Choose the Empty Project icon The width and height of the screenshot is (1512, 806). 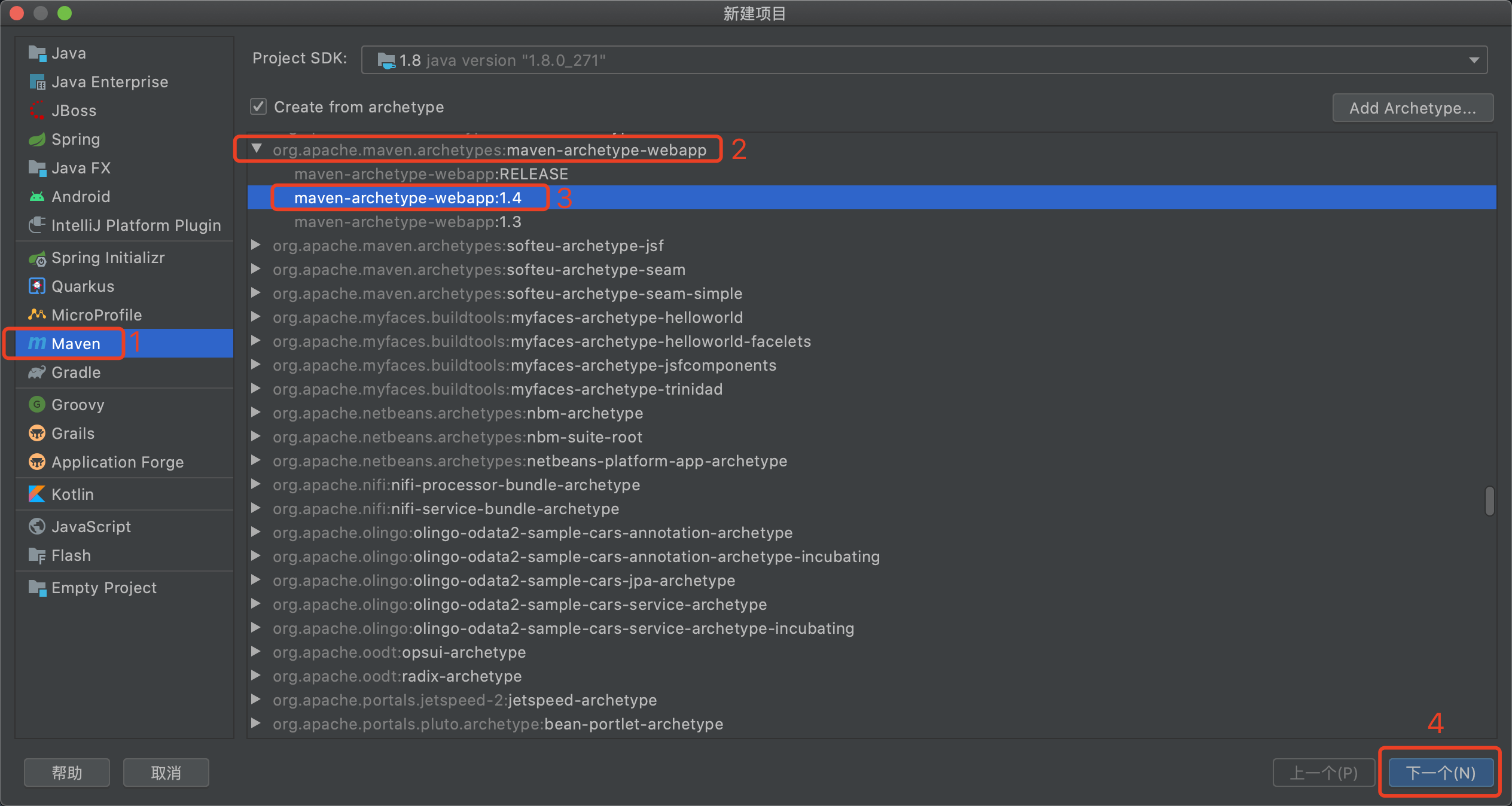tap(37, 588)
